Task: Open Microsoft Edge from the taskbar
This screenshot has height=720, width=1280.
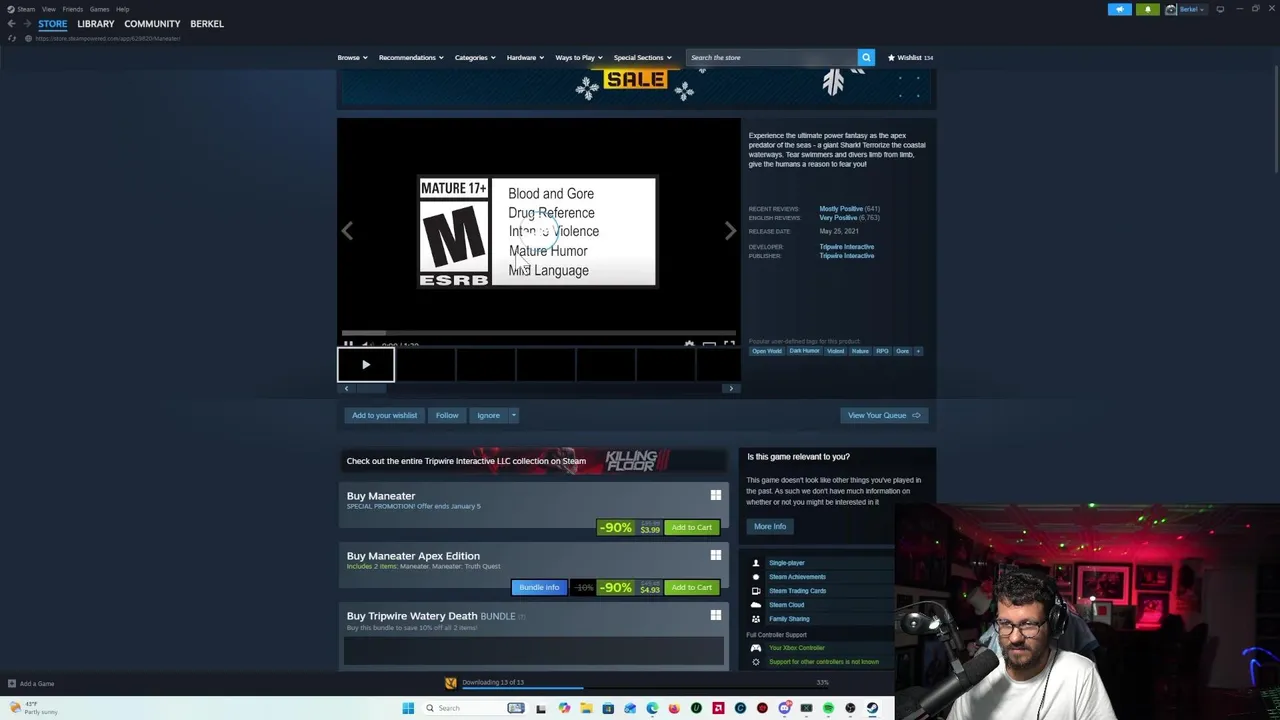Action: point(652,708)
